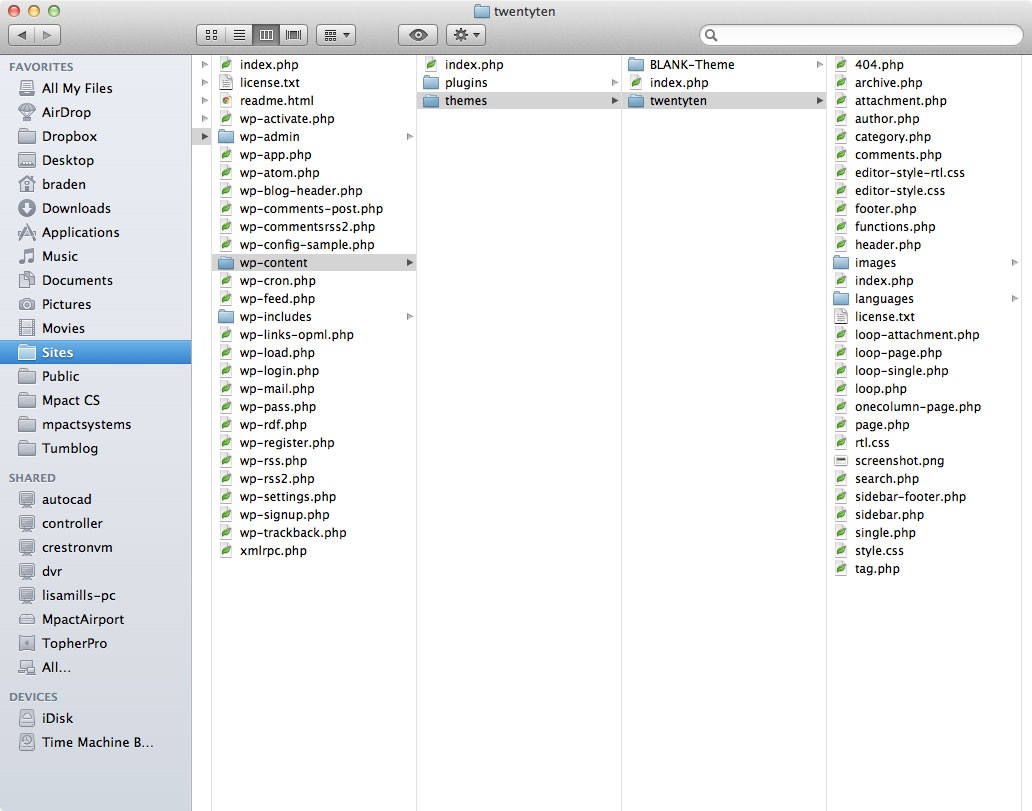Viewport: 1032px width, 811px height.
Task: Select the themes folder
Action: click(x=519, y=101)
